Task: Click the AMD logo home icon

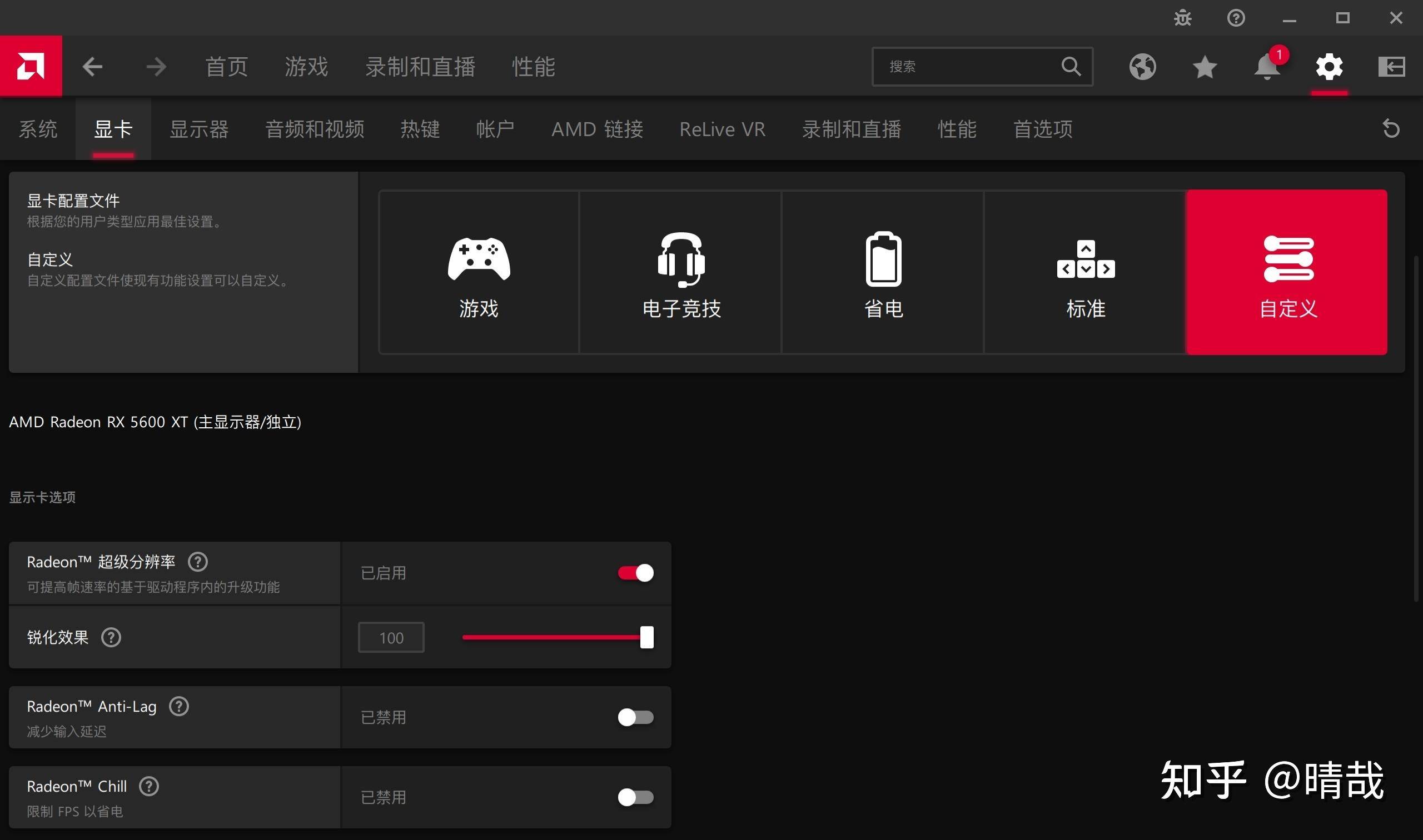Action: (x=31, y=66)
